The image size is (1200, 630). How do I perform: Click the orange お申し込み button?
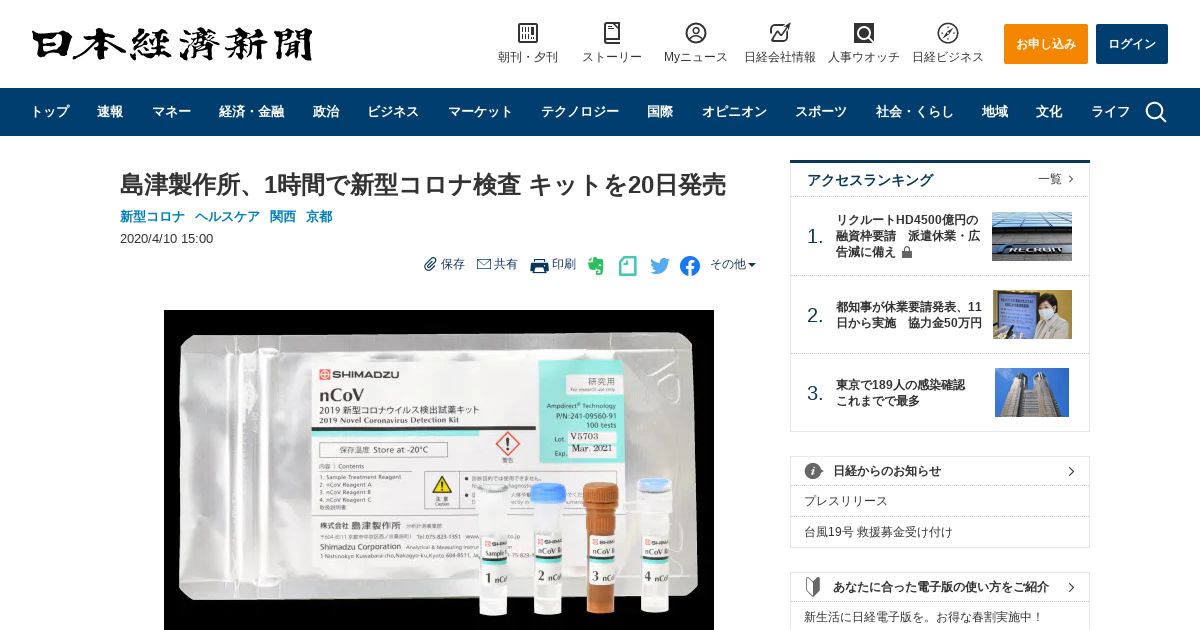(1046, 44)
